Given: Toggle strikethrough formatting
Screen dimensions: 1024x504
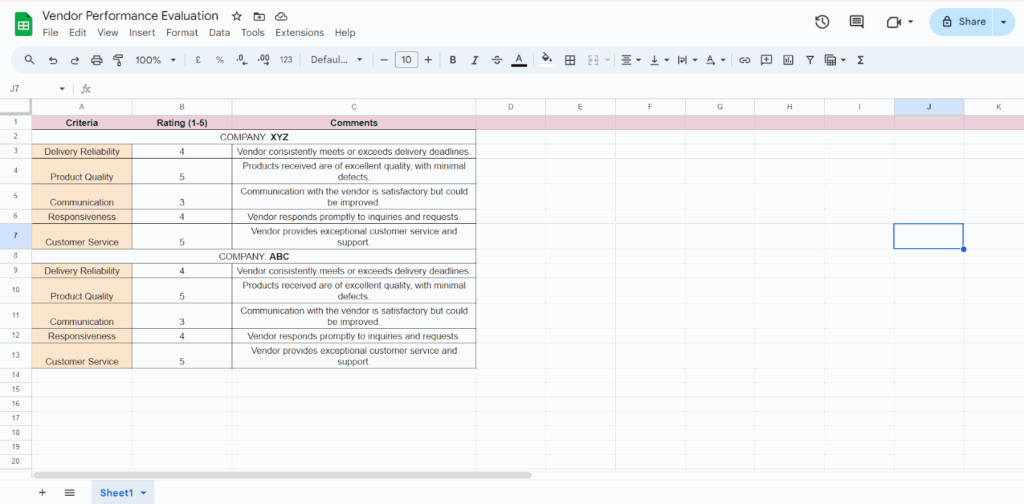Looking at the screenshot, I should point(497,60).
